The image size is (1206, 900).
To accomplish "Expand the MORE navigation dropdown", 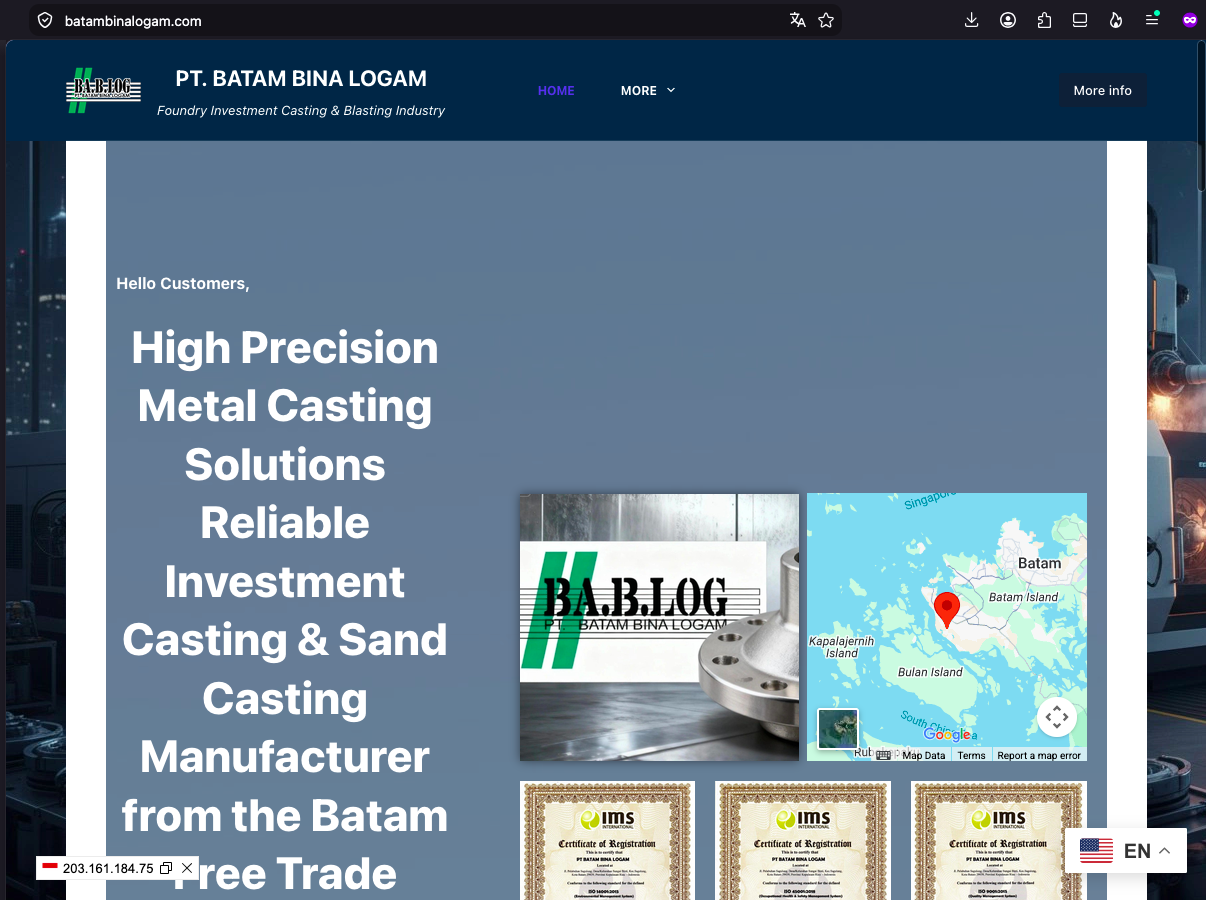I will click(x=648, y=90).
